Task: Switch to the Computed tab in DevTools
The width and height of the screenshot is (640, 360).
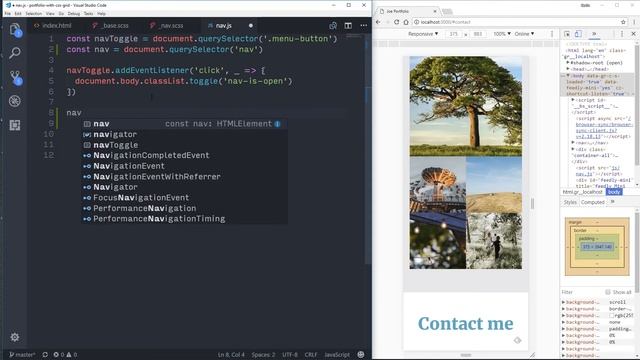Action: point(592,202)
